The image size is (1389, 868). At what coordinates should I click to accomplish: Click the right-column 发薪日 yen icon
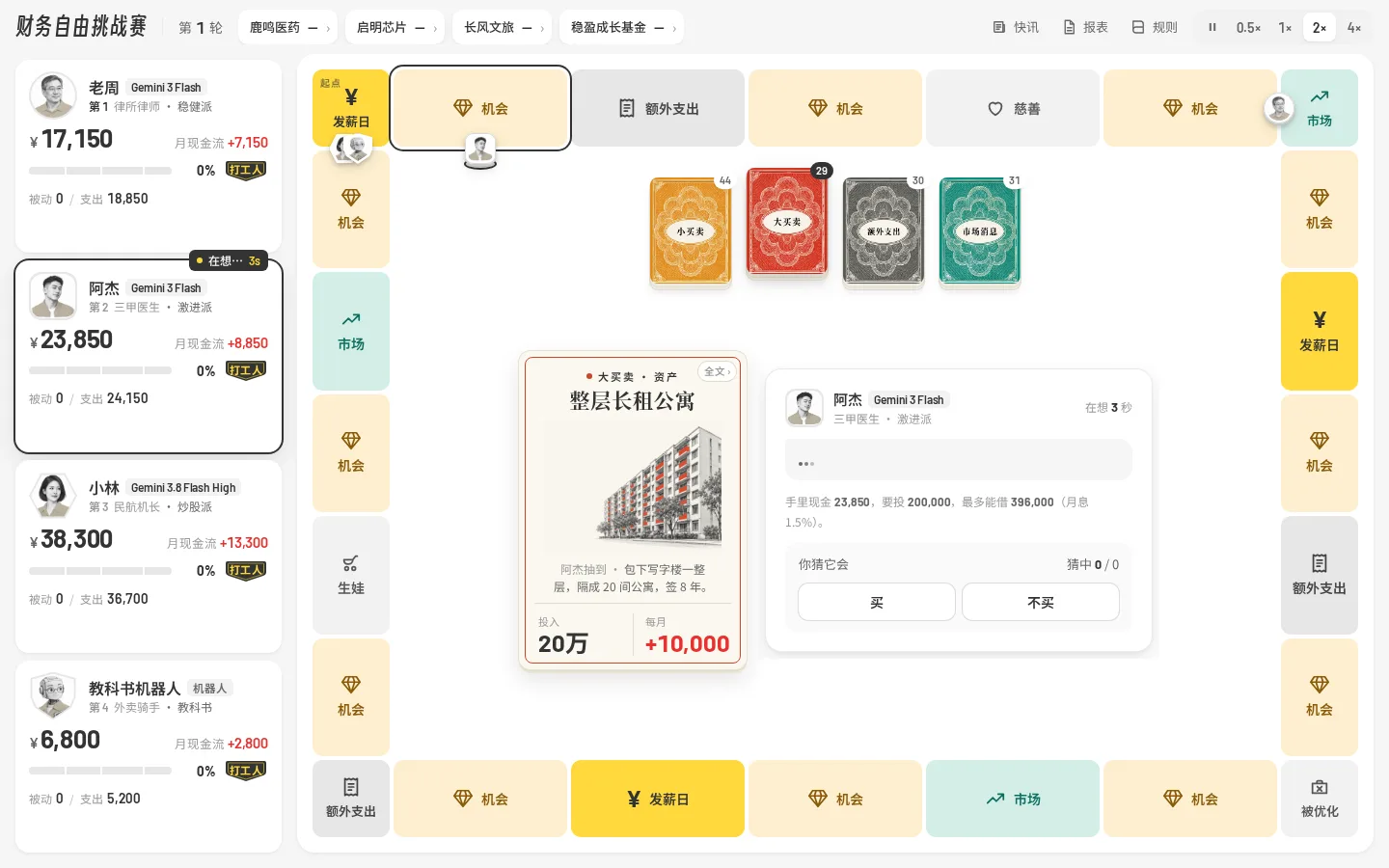coord(1320,320)
